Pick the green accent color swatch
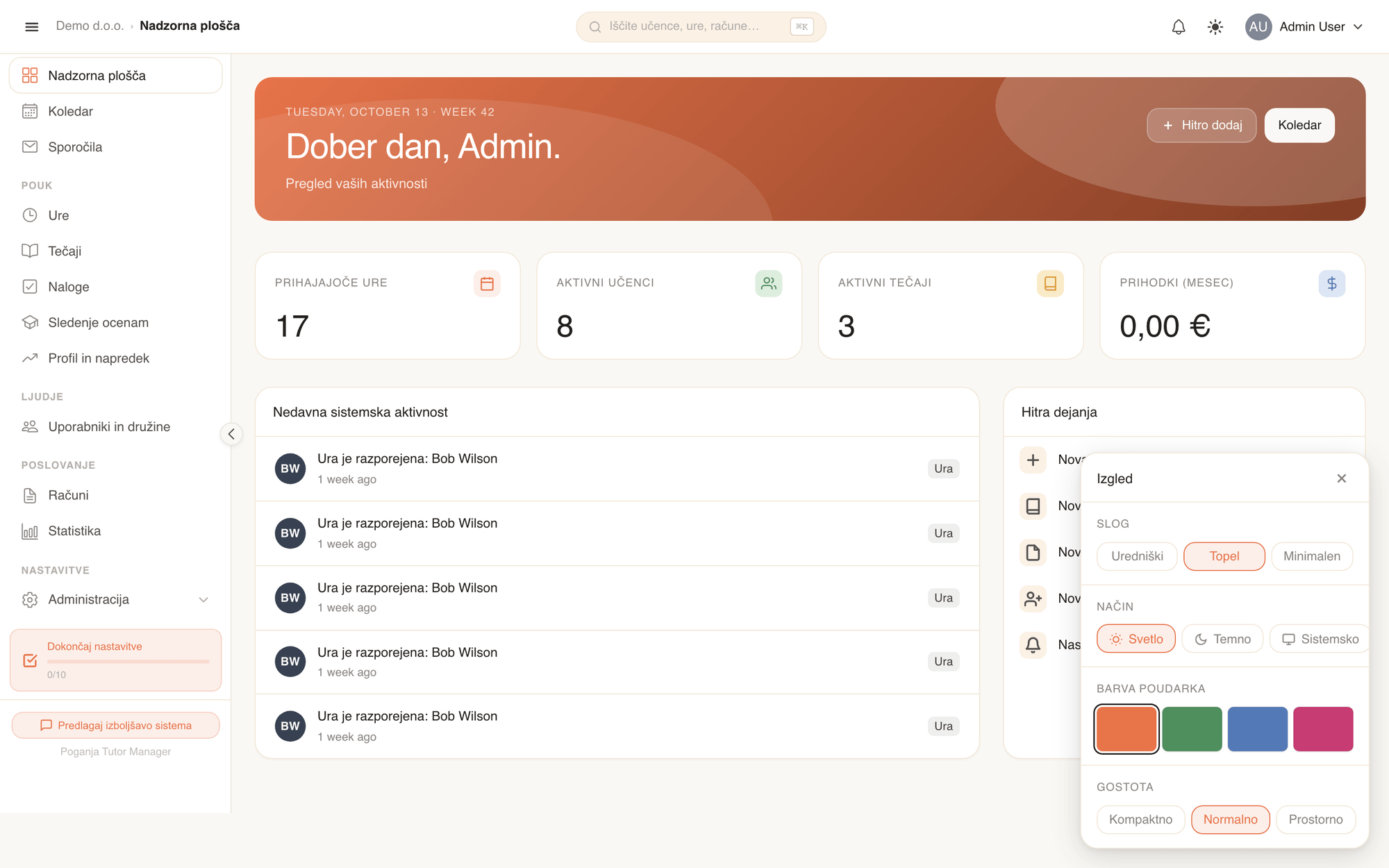Image resolution: width=1389 pixels, height=868 pixels. click(1192, 729)
